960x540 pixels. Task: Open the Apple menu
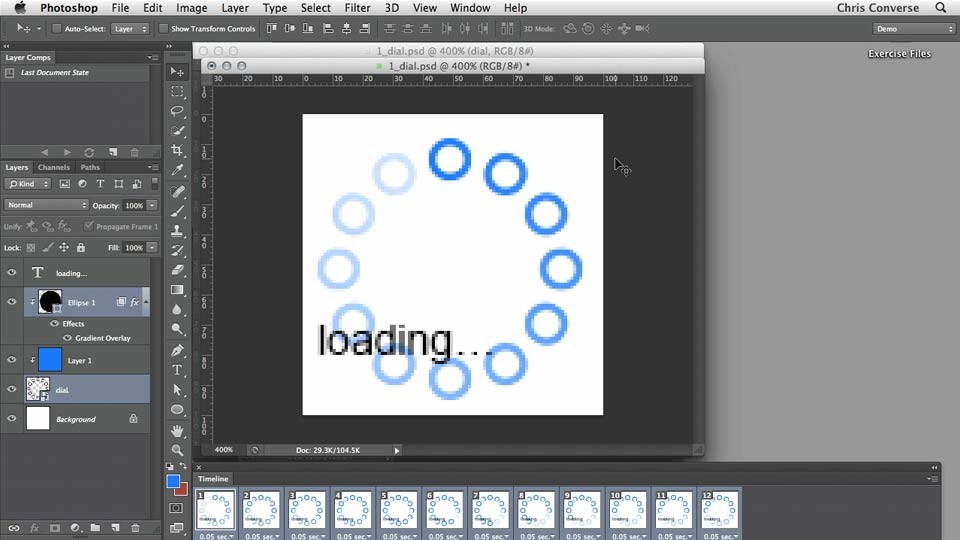(20, 8)
